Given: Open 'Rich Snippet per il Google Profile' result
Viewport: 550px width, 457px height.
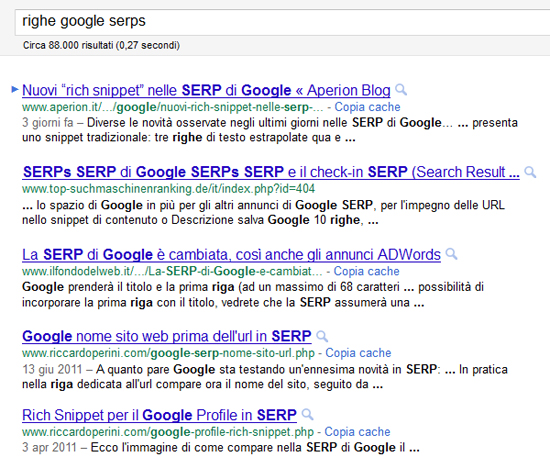Looking at the screenshot, I should tap(159, 415).
